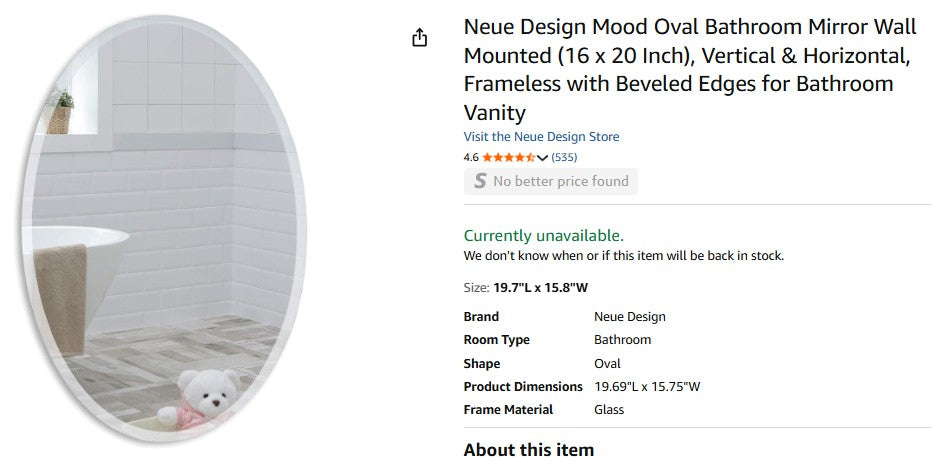Click the Neue Design Mood Oval Mirror title
The height and width of the screenshot is (457, 932).
[x=689, y=70]
